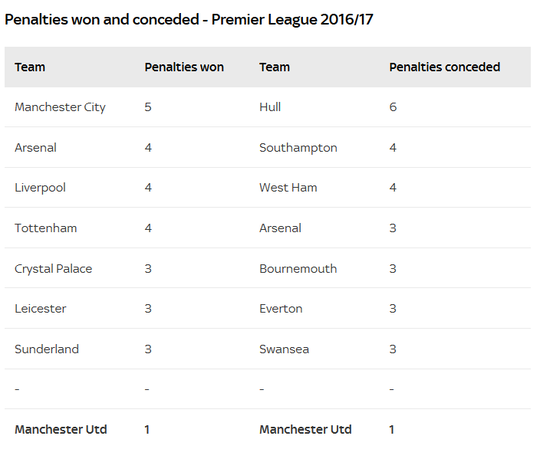The height and width of the screenshot is (472, 550).
Task: Click West Ham team name
Action: click(x=288, y=188)
